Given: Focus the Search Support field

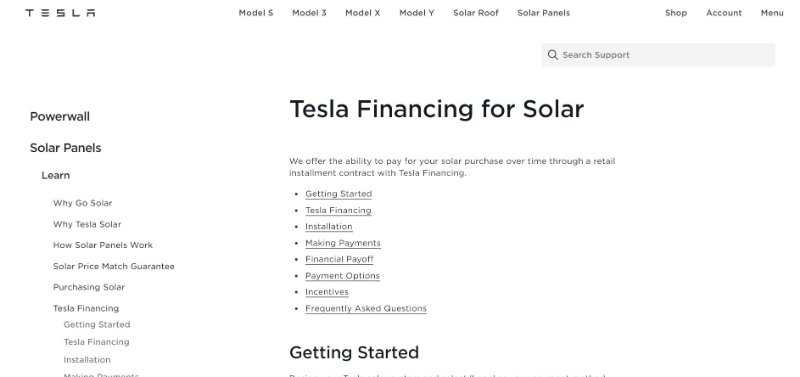Looking at the screenshot, I should [658, 55].
